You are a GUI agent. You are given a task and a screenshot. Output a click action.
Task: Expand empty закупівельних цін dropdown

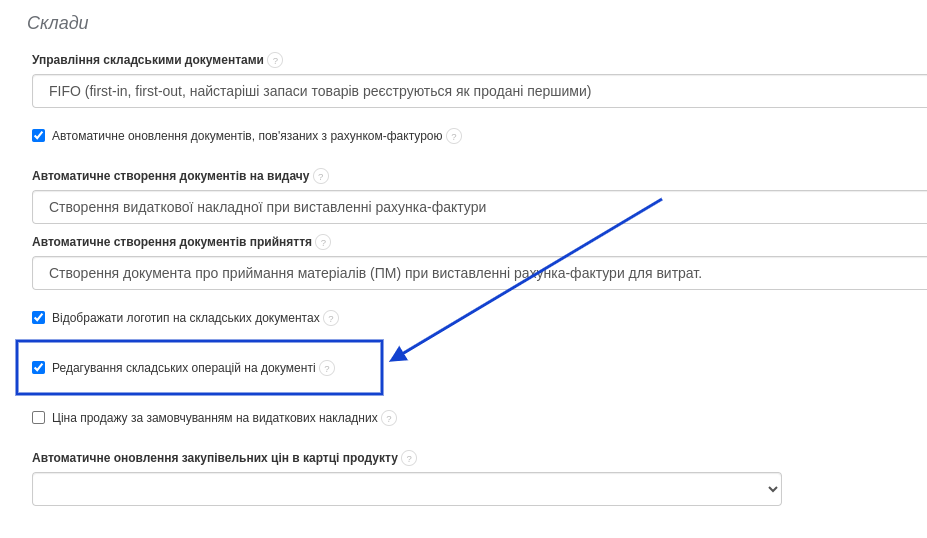pyautogui.click(x=407, y=489)
